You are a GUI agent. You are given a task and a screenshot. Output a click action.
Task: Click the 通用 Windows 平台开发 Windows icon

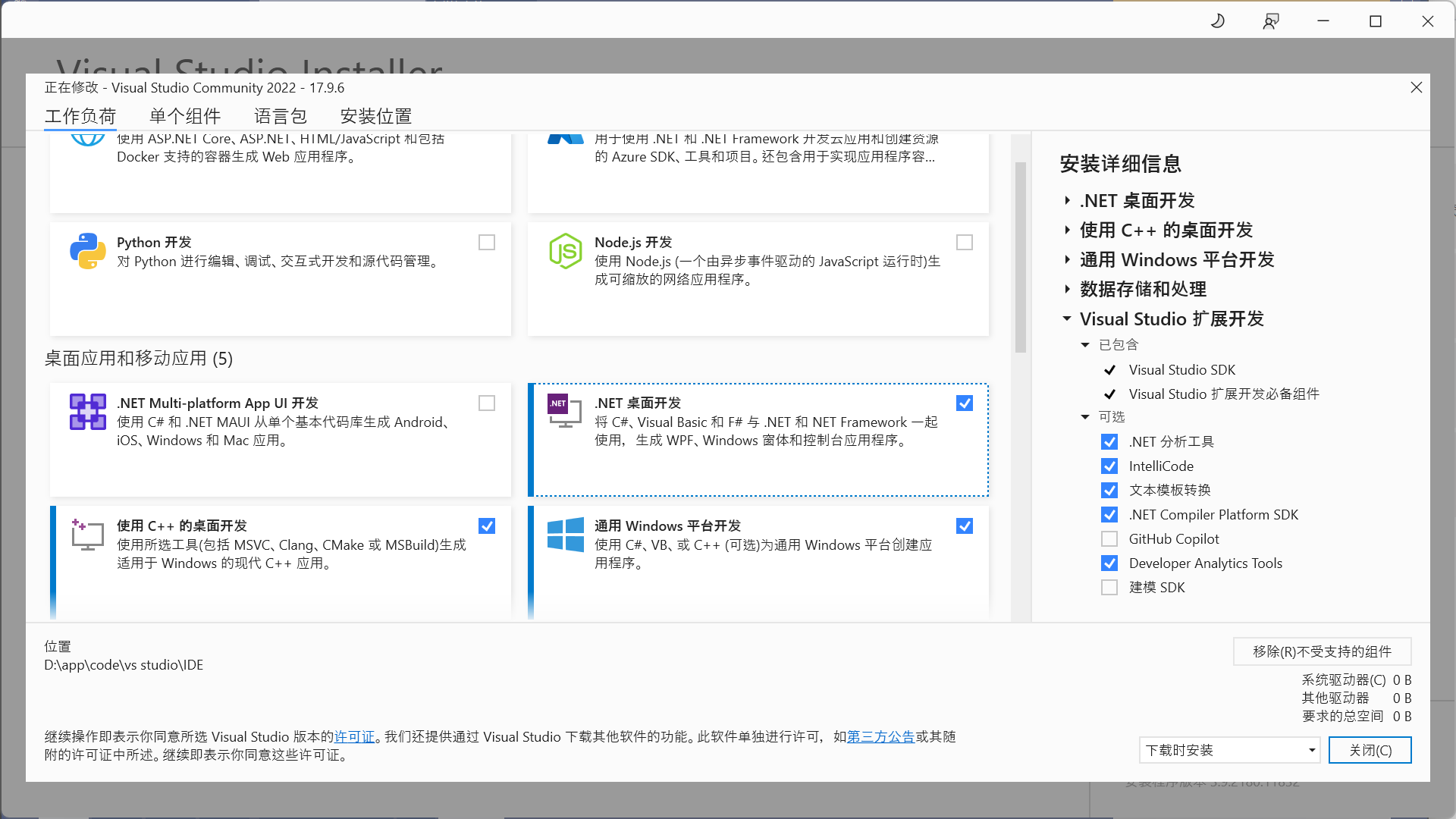pos(564,535)
